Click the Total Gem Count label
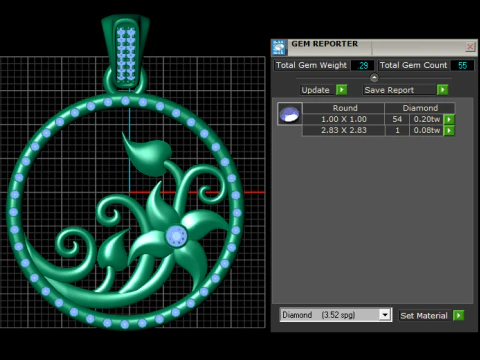This screenshot has height=360, width=480. [x=413, y=65]
